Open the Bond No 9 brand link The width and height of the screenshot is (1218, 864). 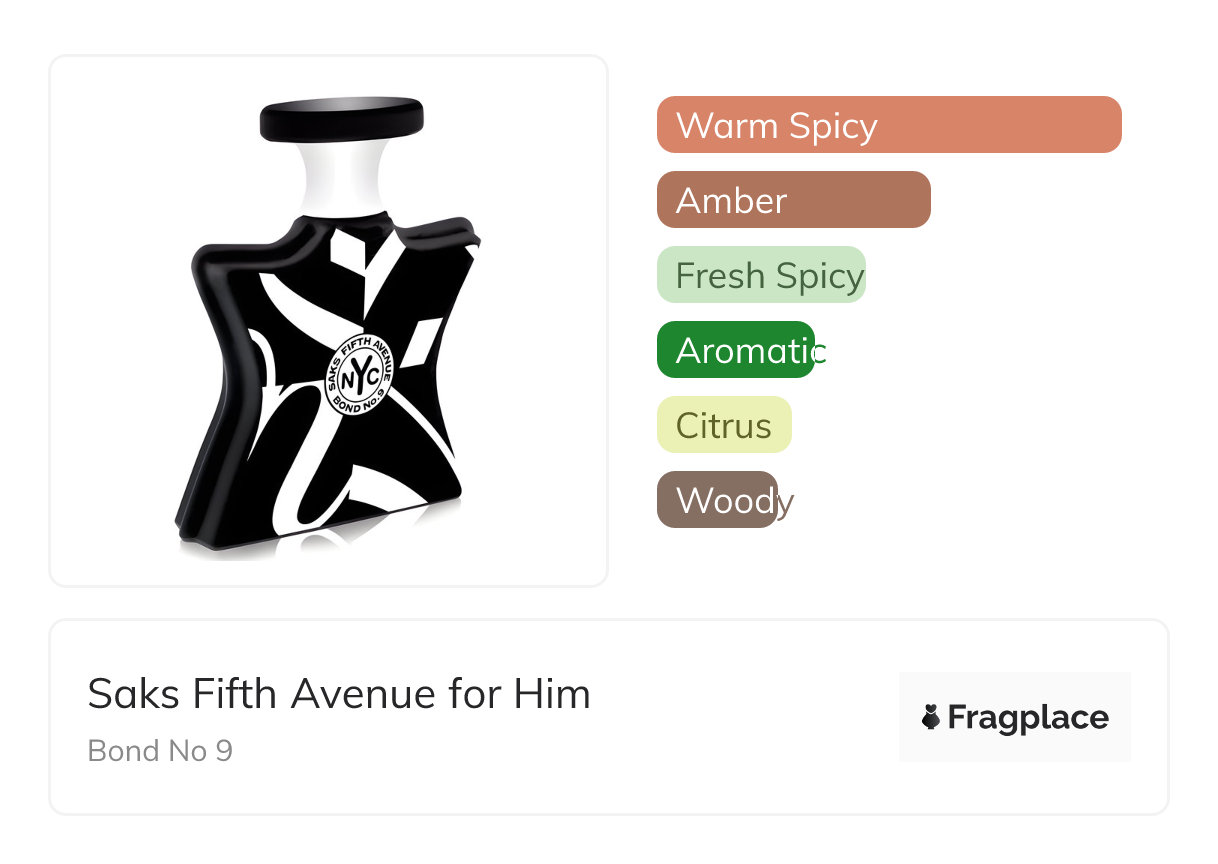tap(160, 750)
